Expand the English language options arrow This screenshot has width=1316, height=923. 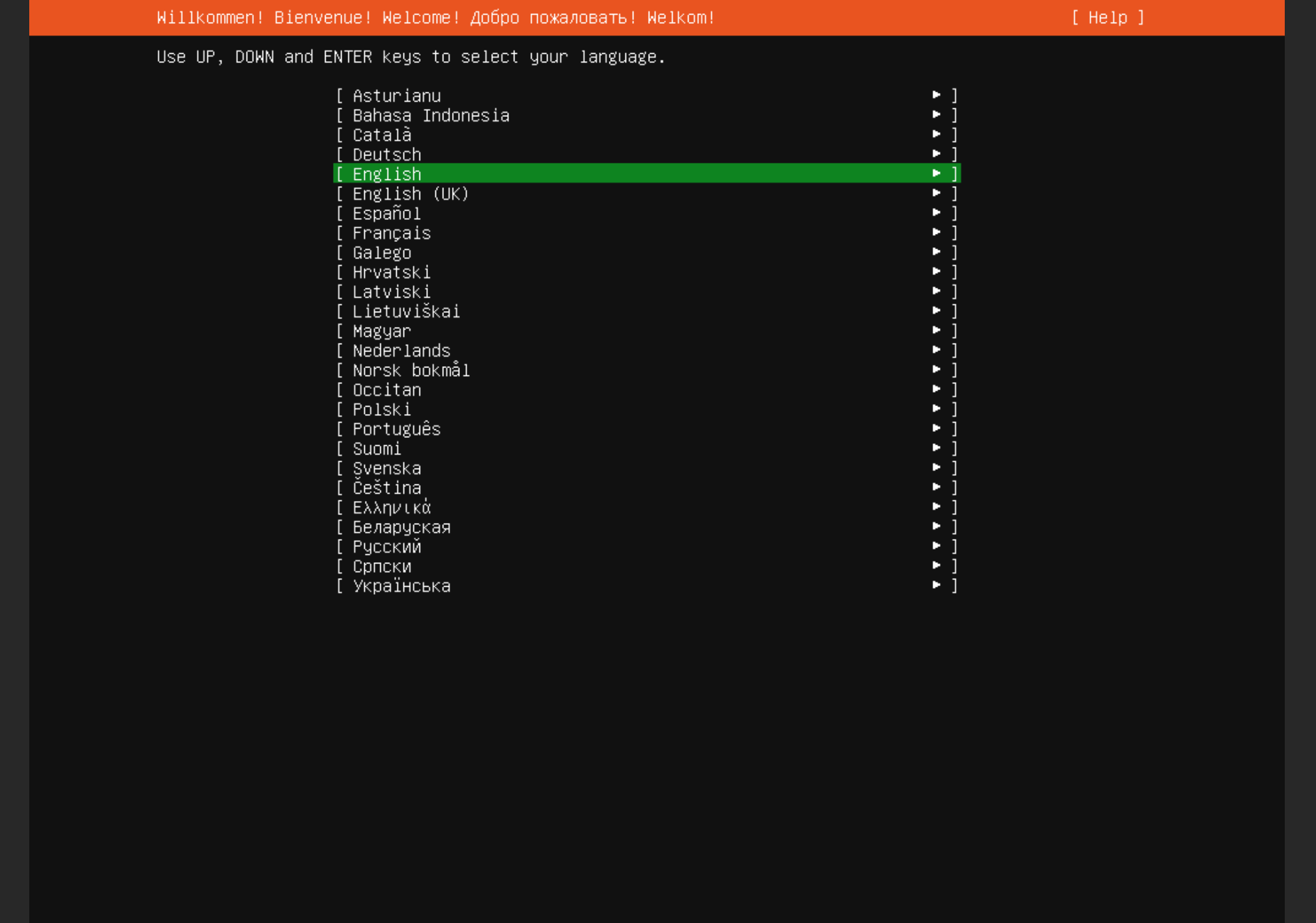pyautogui.click(x=937, y=173)
